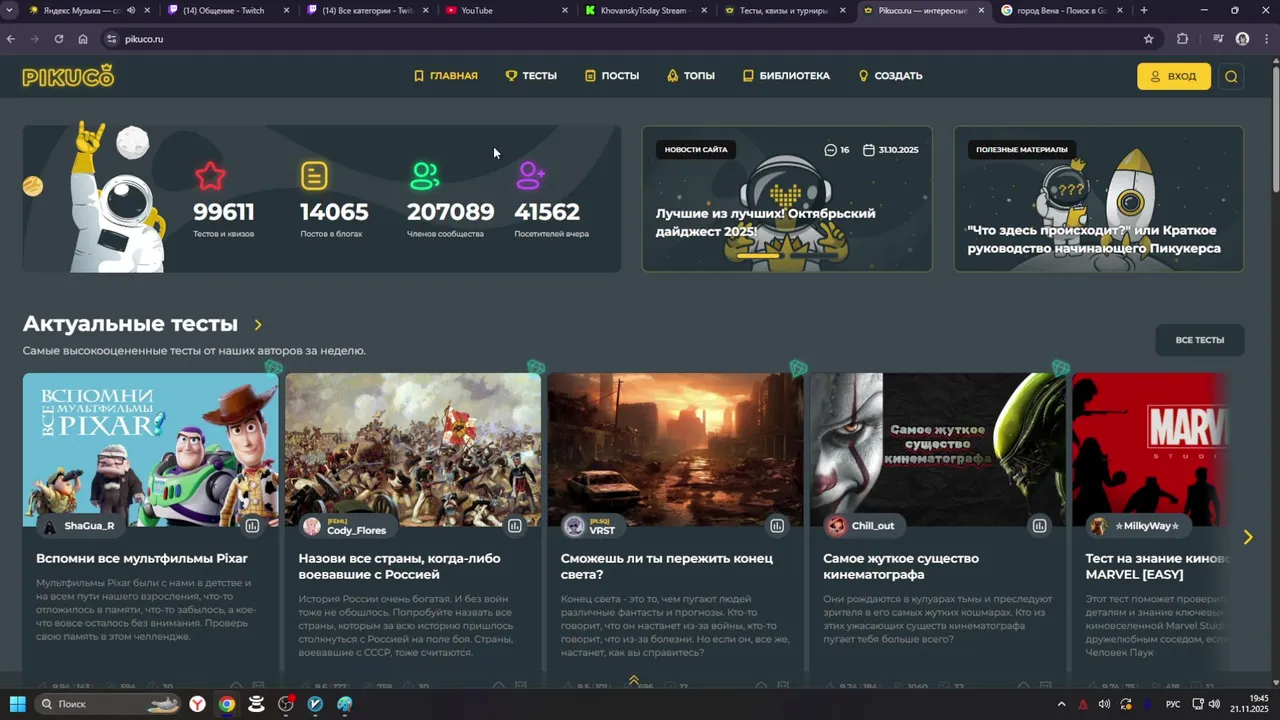Open the СОЗДАТЬ menu item
Viewport: 1280px width, 720px height.
890,76
